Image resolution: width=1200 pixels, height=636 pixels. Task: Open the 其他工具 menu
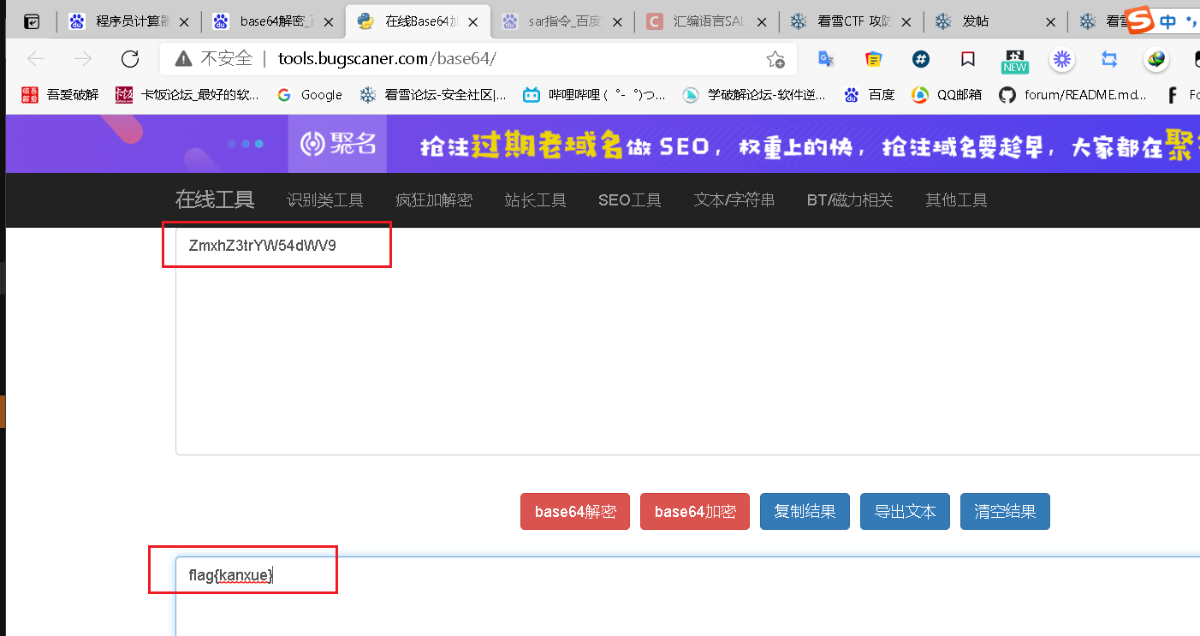957,200
